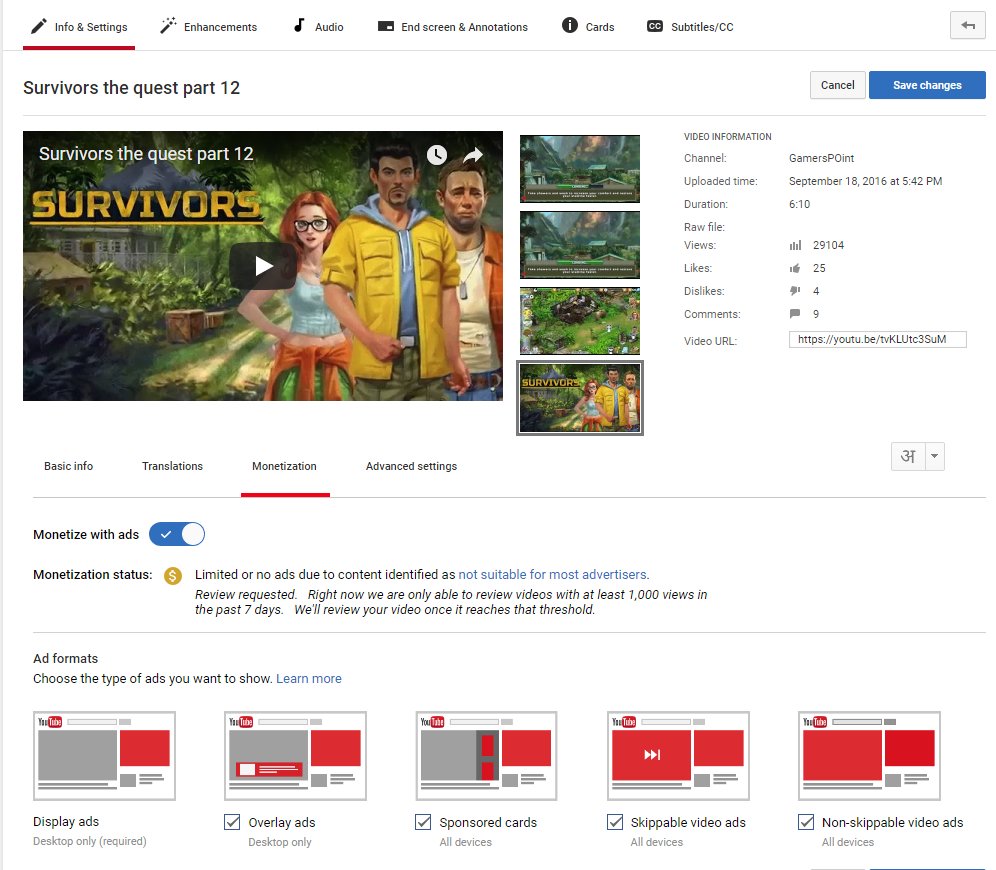
Task: Click the video title overlay in player
Action: 146,154
